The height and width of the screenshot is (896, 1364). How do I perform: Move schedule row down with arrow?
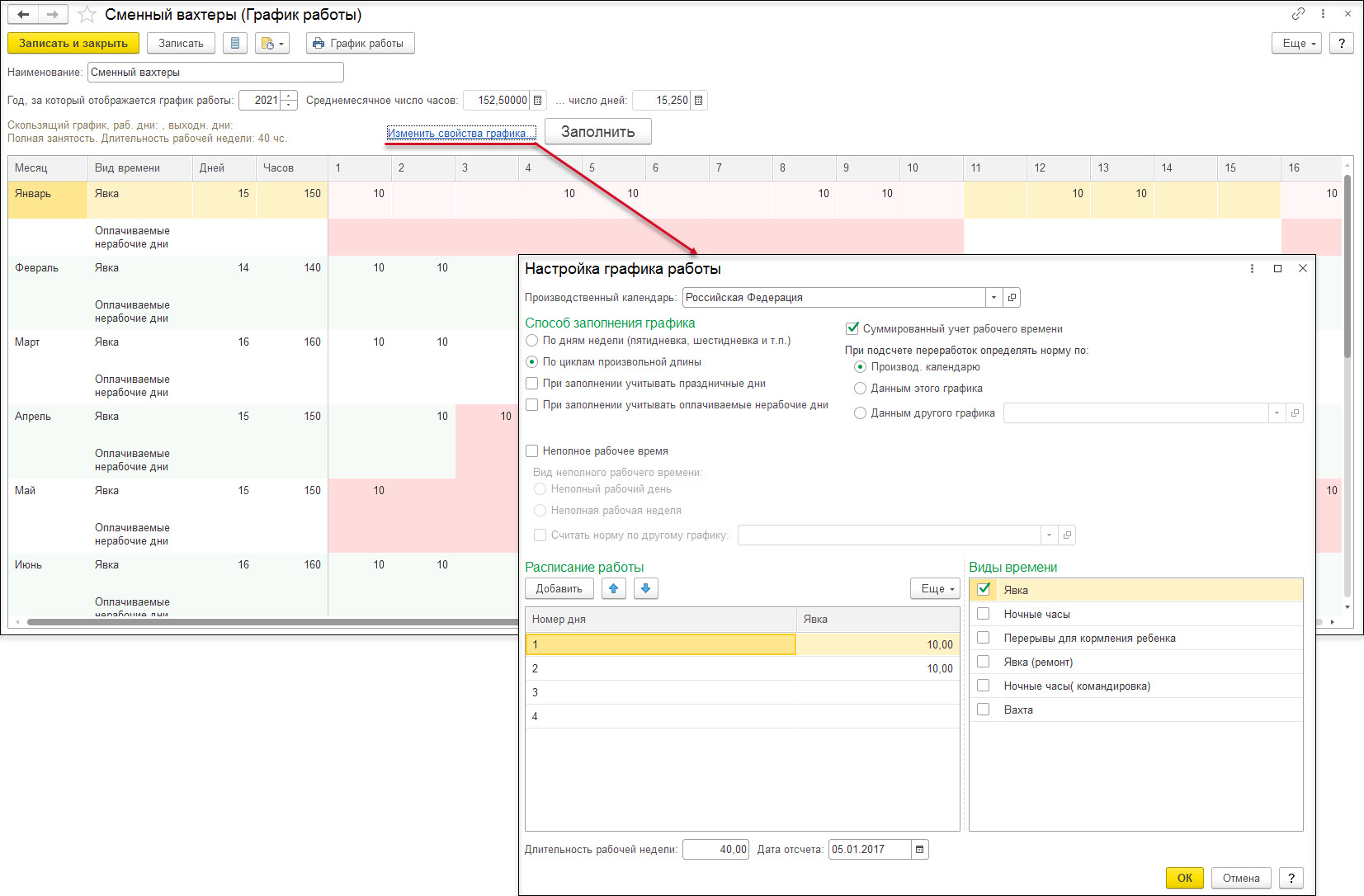645,588
